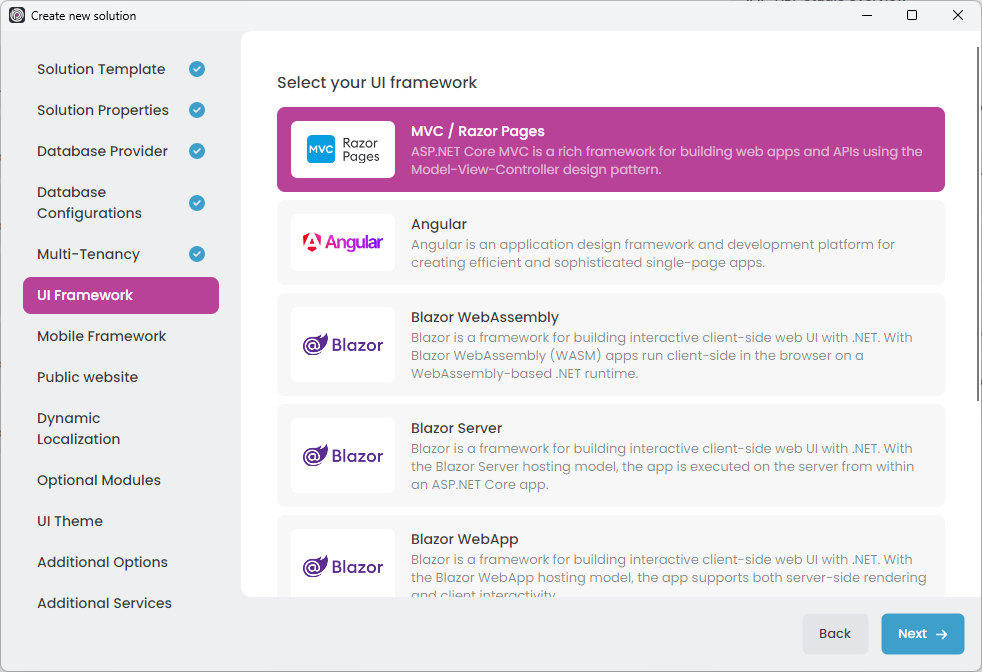Maximize the Create new solution window
Viewport: 982px width, 672px height.
912,15
